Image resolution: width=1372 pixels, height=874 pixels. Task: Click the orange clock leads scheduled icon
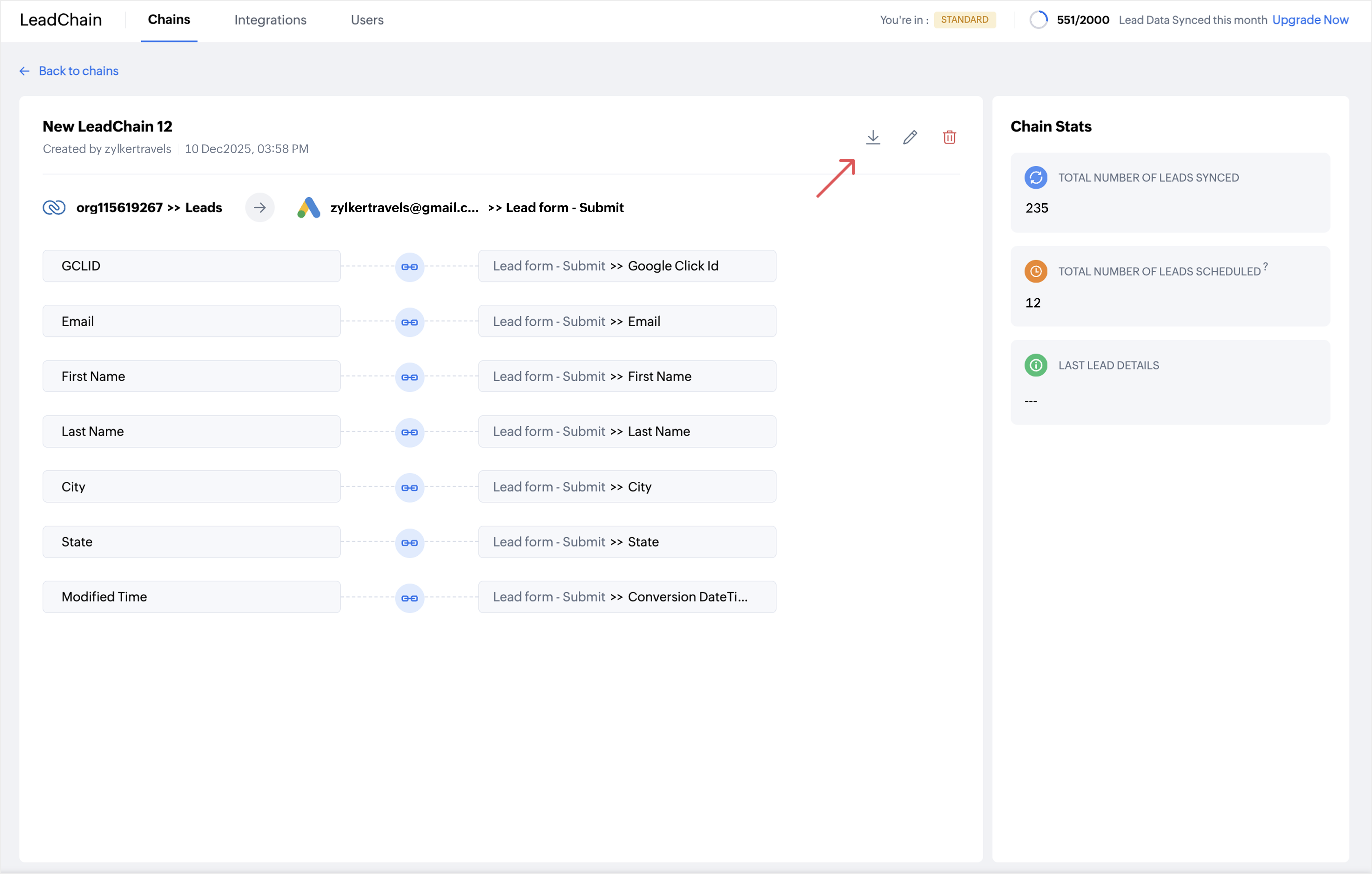coord(1036,271)
